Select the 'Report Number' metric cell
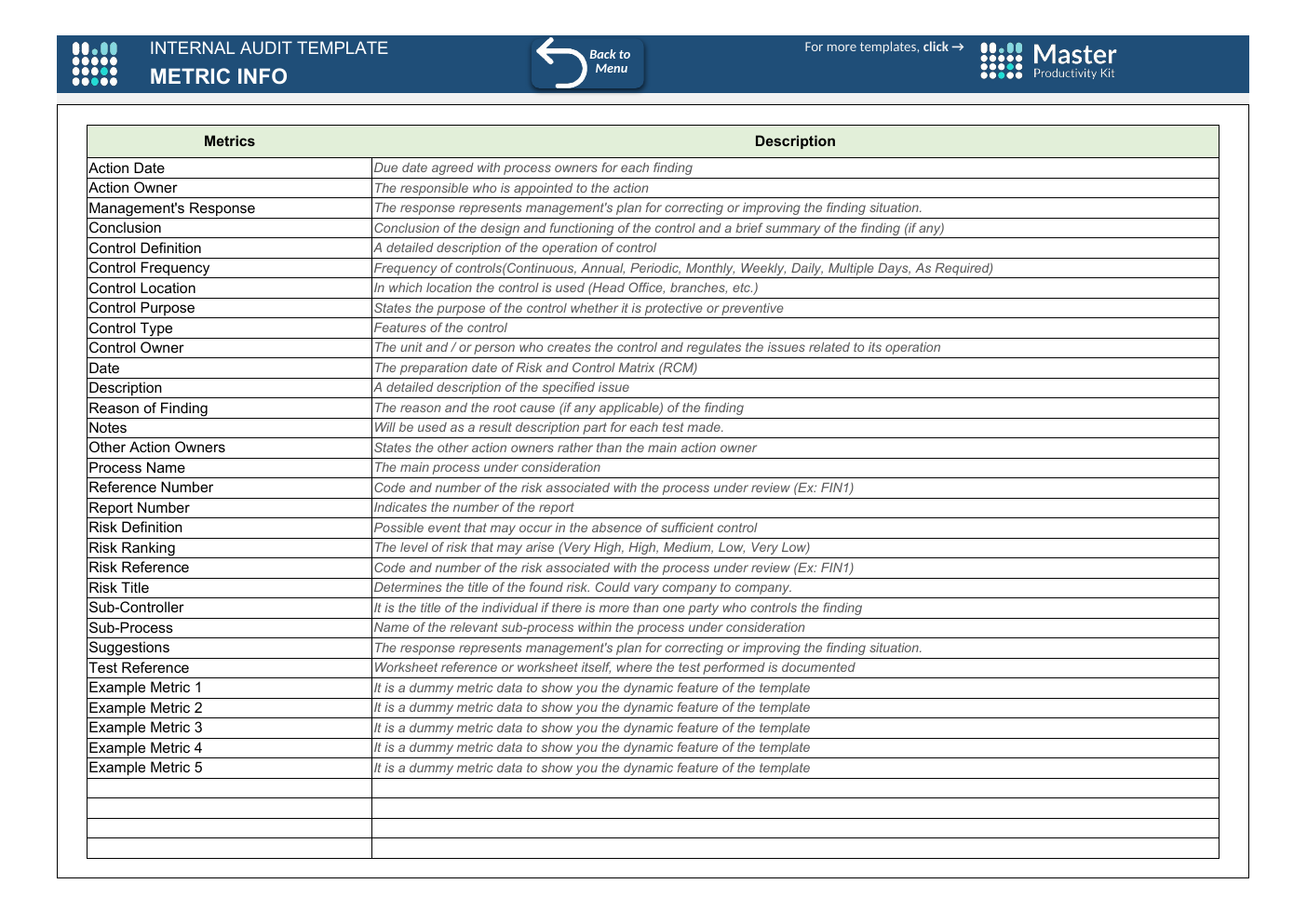1307x924 pixels. 229,508
